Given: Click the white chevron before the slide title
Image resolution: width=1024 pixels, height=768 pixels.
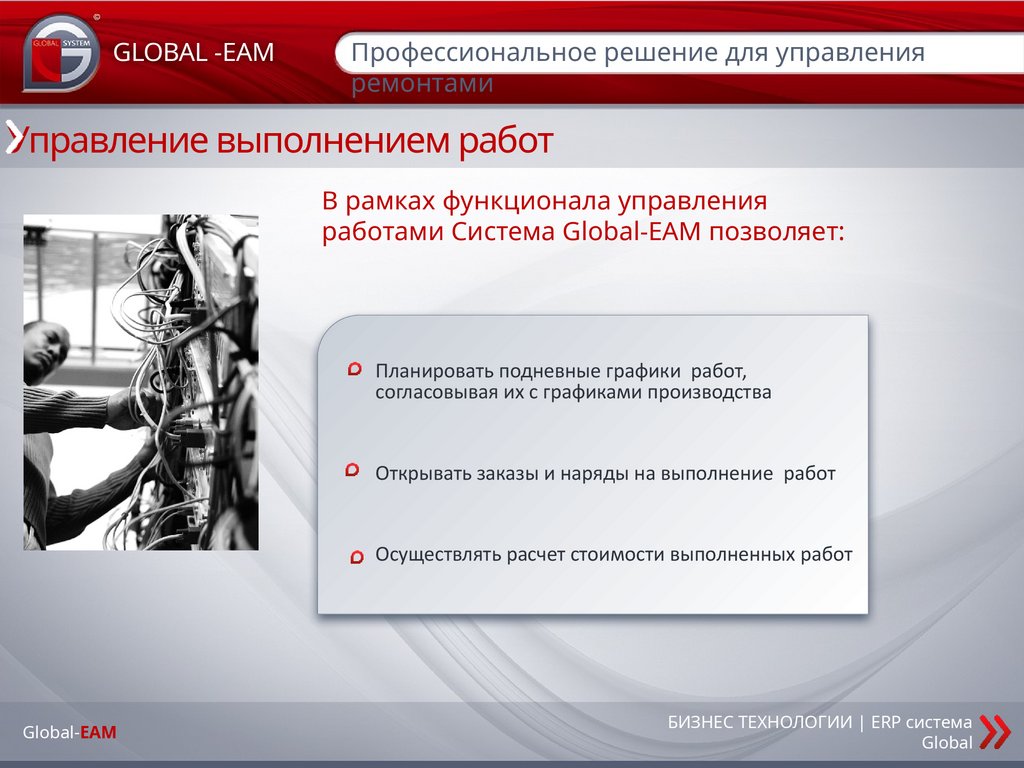Looking at the screenshot, I should [13, 139].
